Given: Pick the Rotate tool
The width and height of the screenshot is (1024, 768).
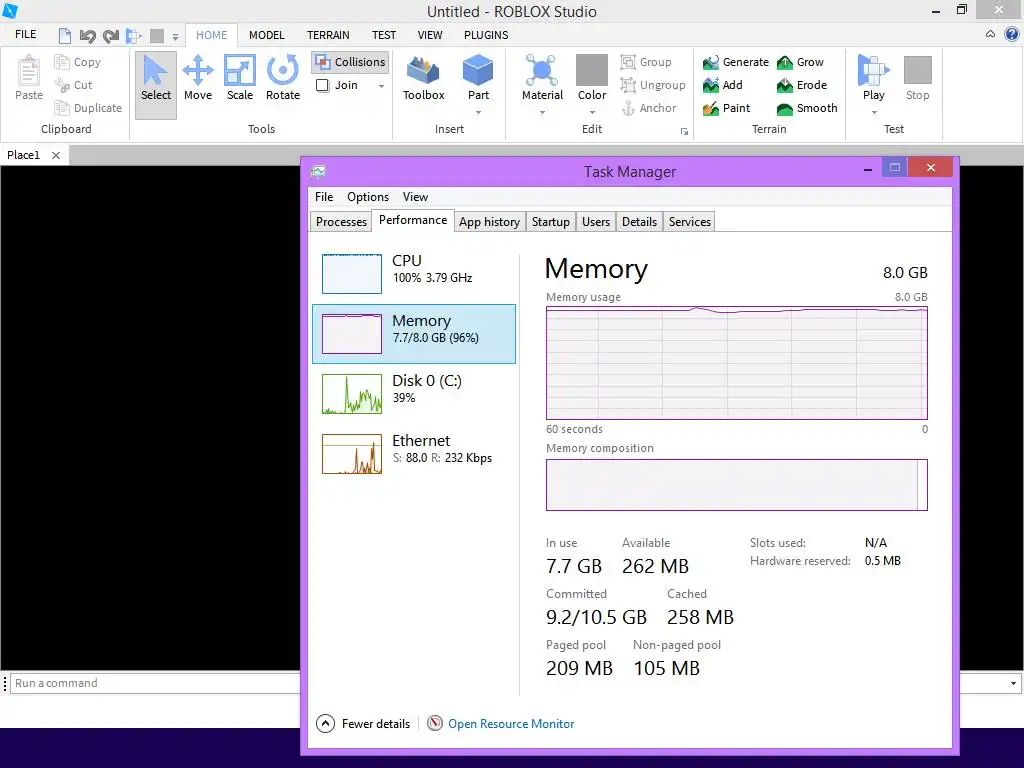Looking at the screenshot, I should pyautogui.click(x=283, y=78).
